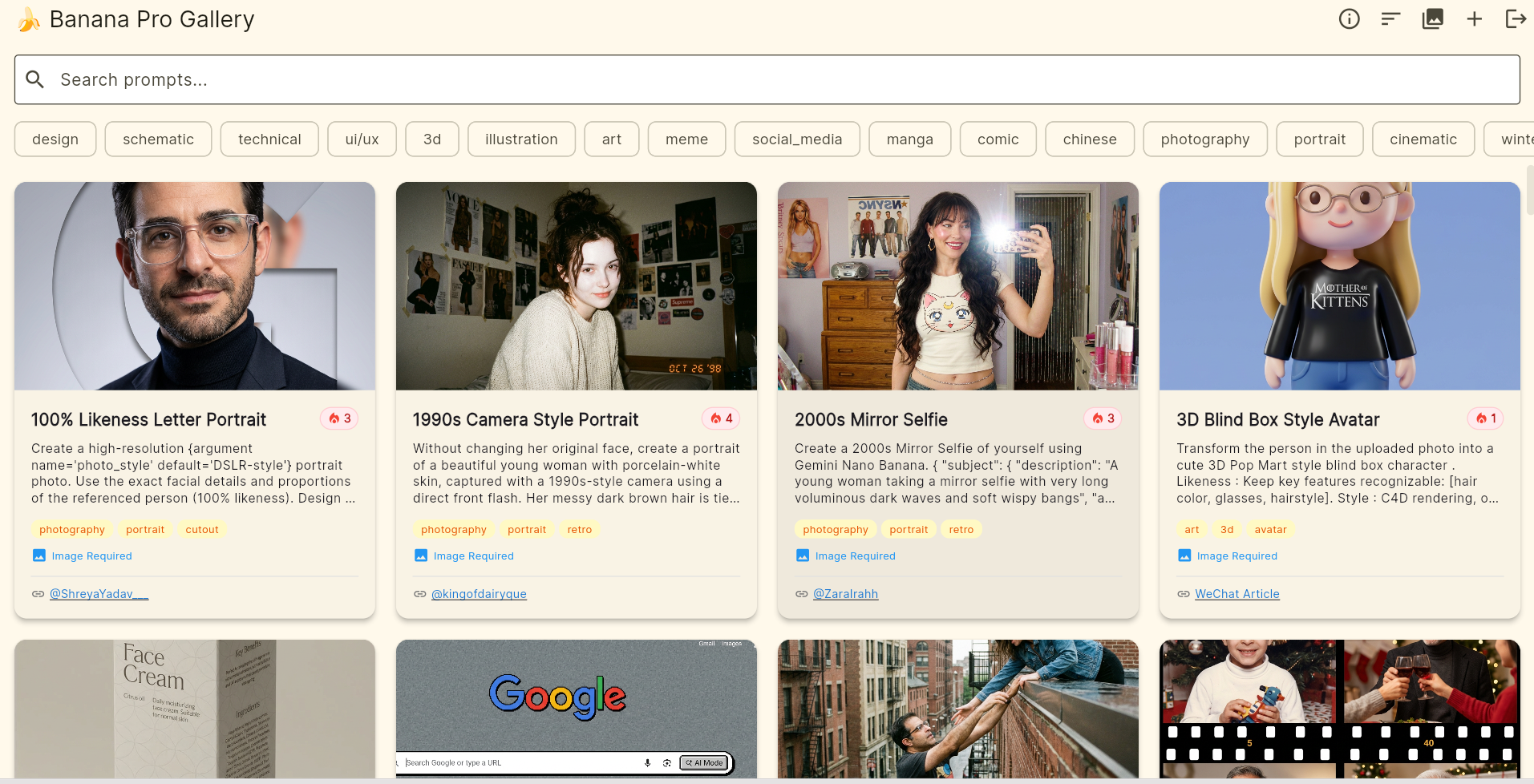Focus the Search prompts field
The height and width of the screenshot is (784, 1534).
pyautogui.click(x=767, y=79)
